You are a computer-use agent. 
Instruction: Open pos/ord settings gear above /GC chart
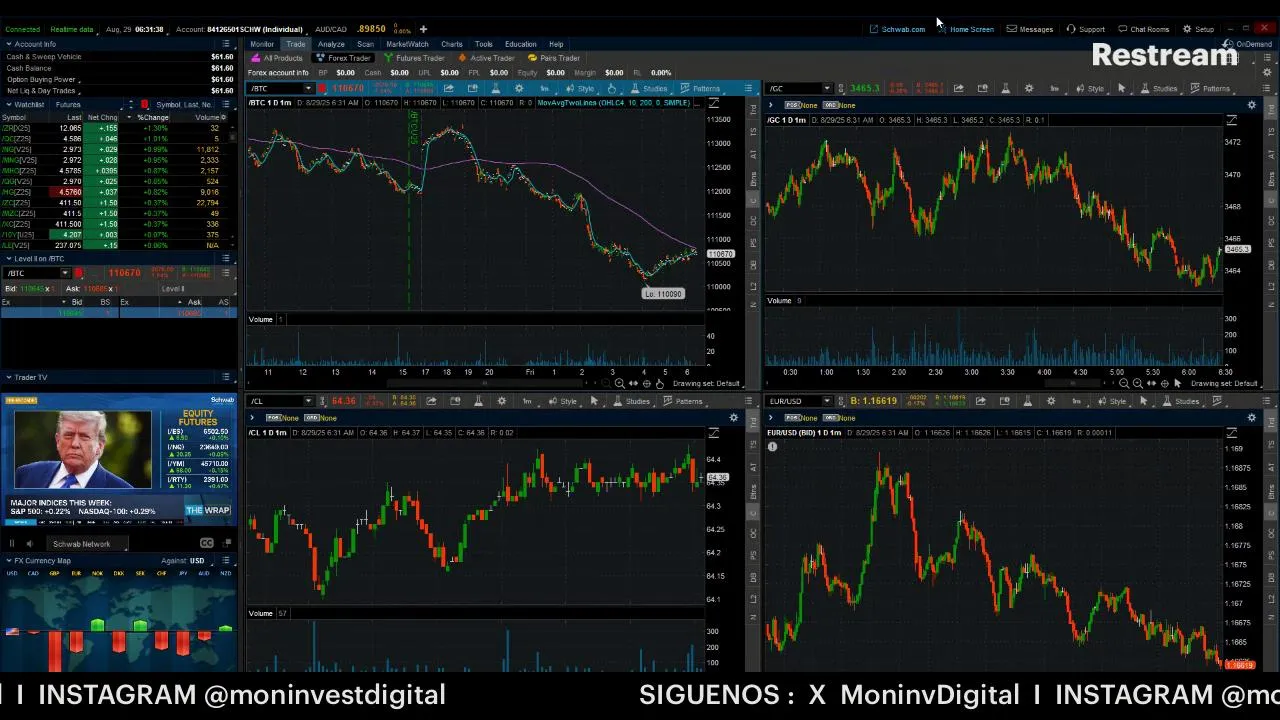[1252, 105]
